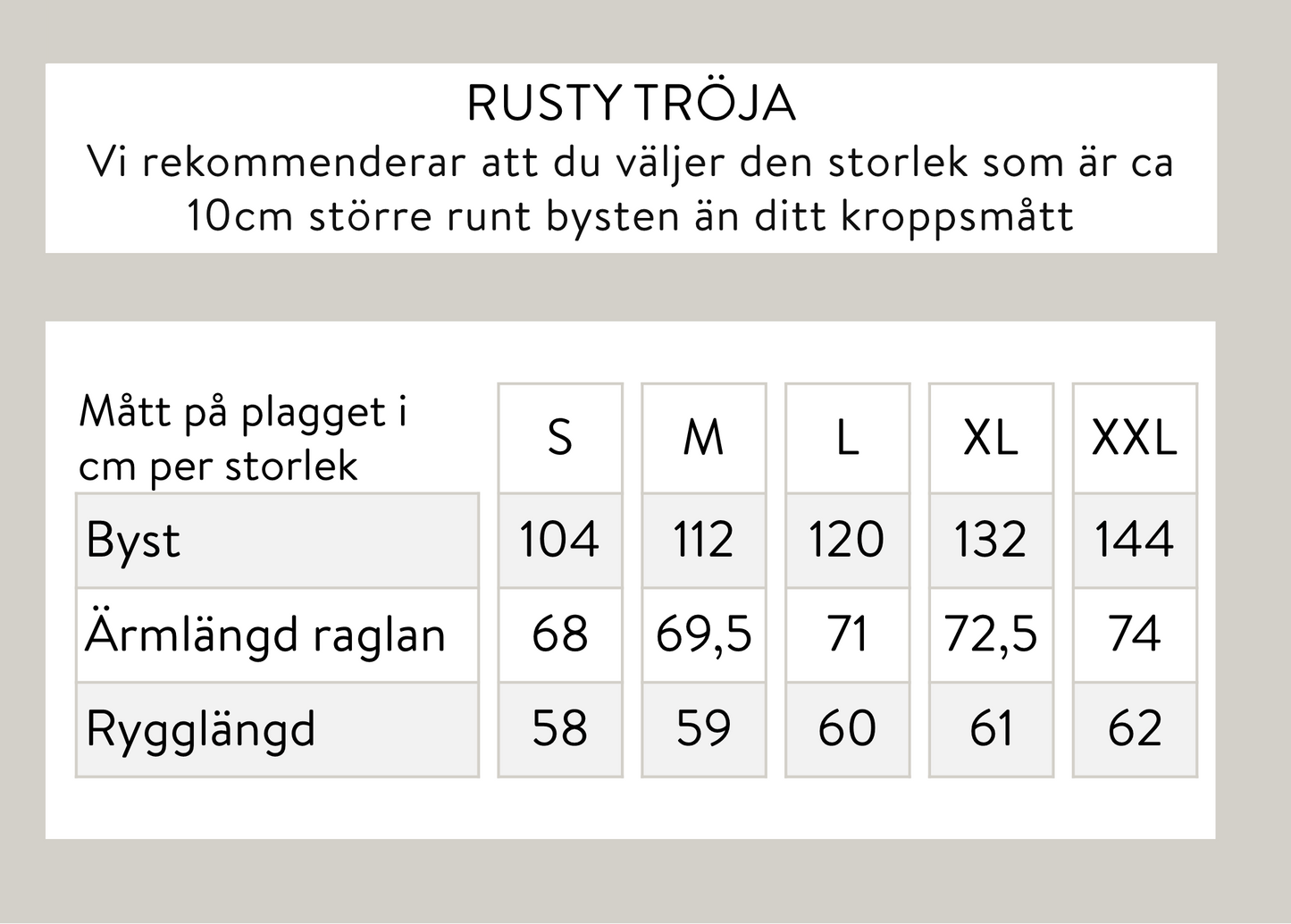Click the sleeve length 72,5 cell
1291x924 pixels.
pyautogui.click(x=991, y=635)
